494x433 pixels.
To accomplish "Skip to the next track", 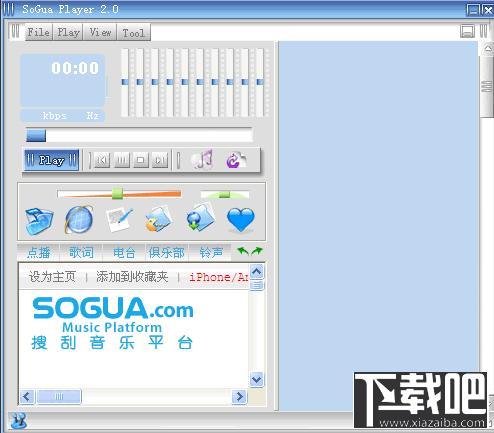I will [160, 160].
